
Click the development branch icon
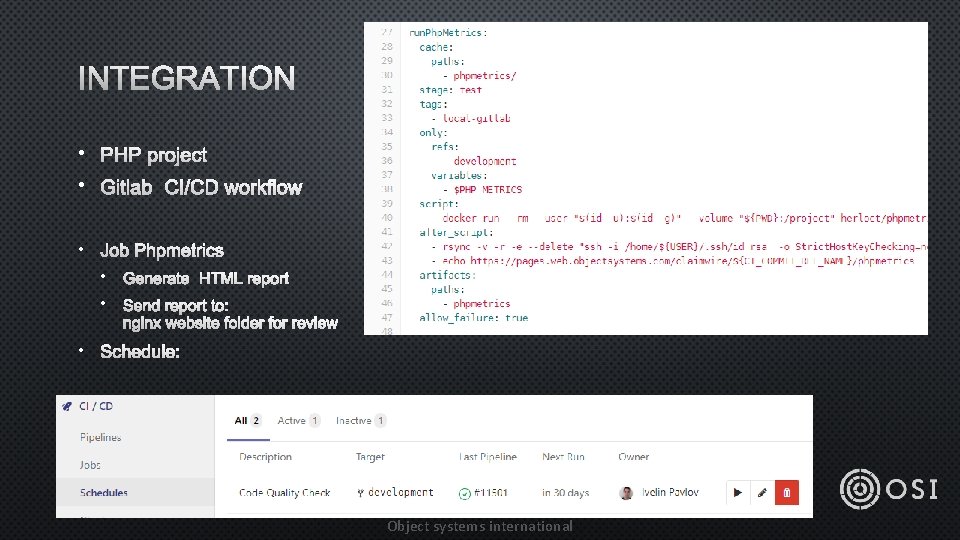(360, 493)
